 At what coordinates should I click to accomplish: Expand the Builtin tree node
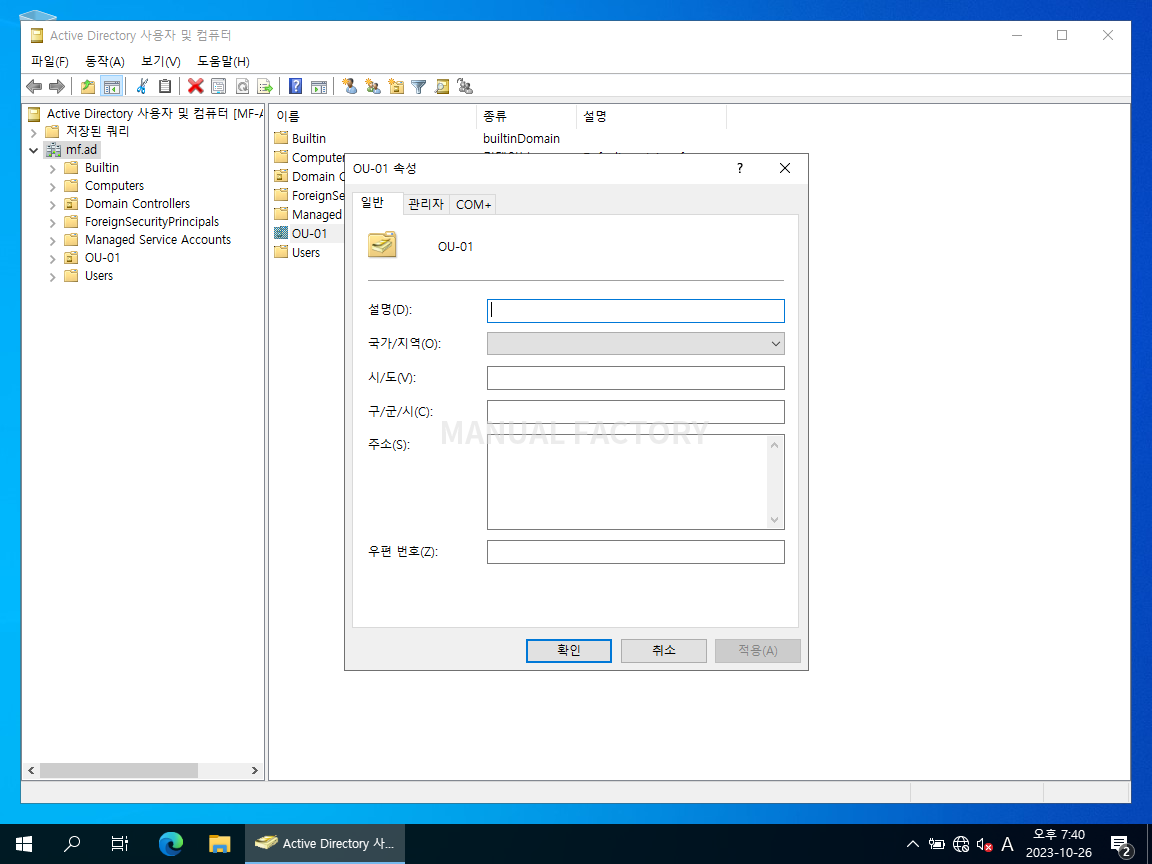pyautogui.click(x=52, y=168)
